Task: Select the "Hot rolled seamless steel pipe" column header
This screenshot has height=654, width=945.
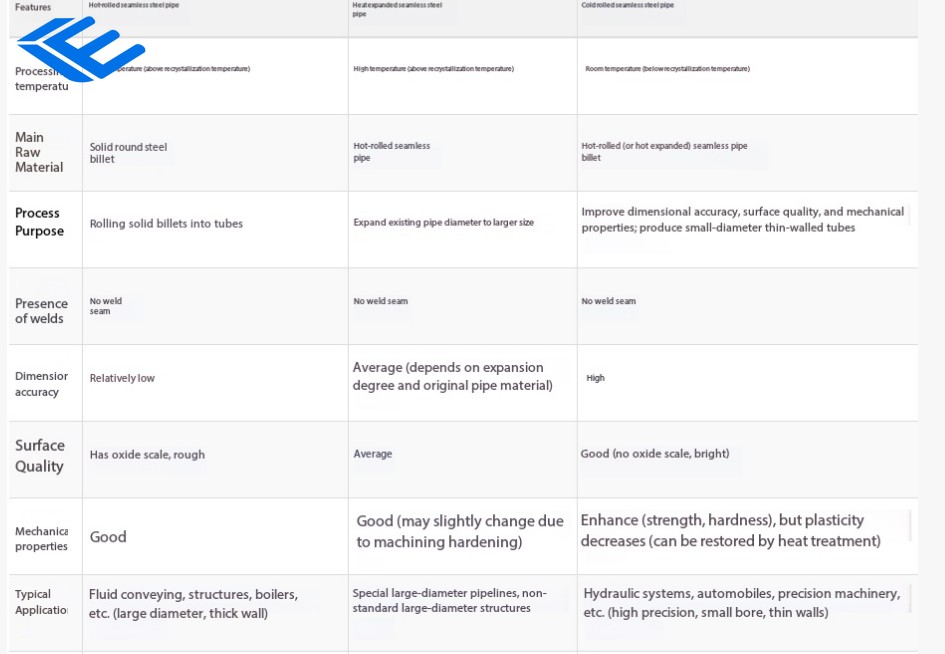Action: 133,6
